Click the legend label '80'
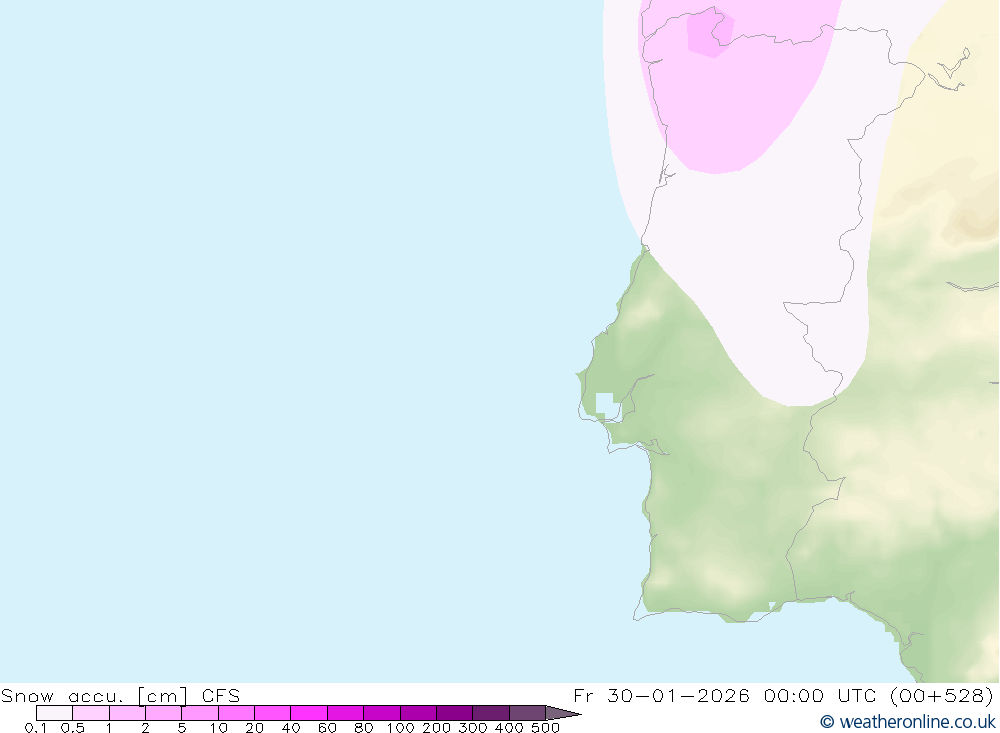This screenshot has height=733, width=1000. click(x=364, y=727)
